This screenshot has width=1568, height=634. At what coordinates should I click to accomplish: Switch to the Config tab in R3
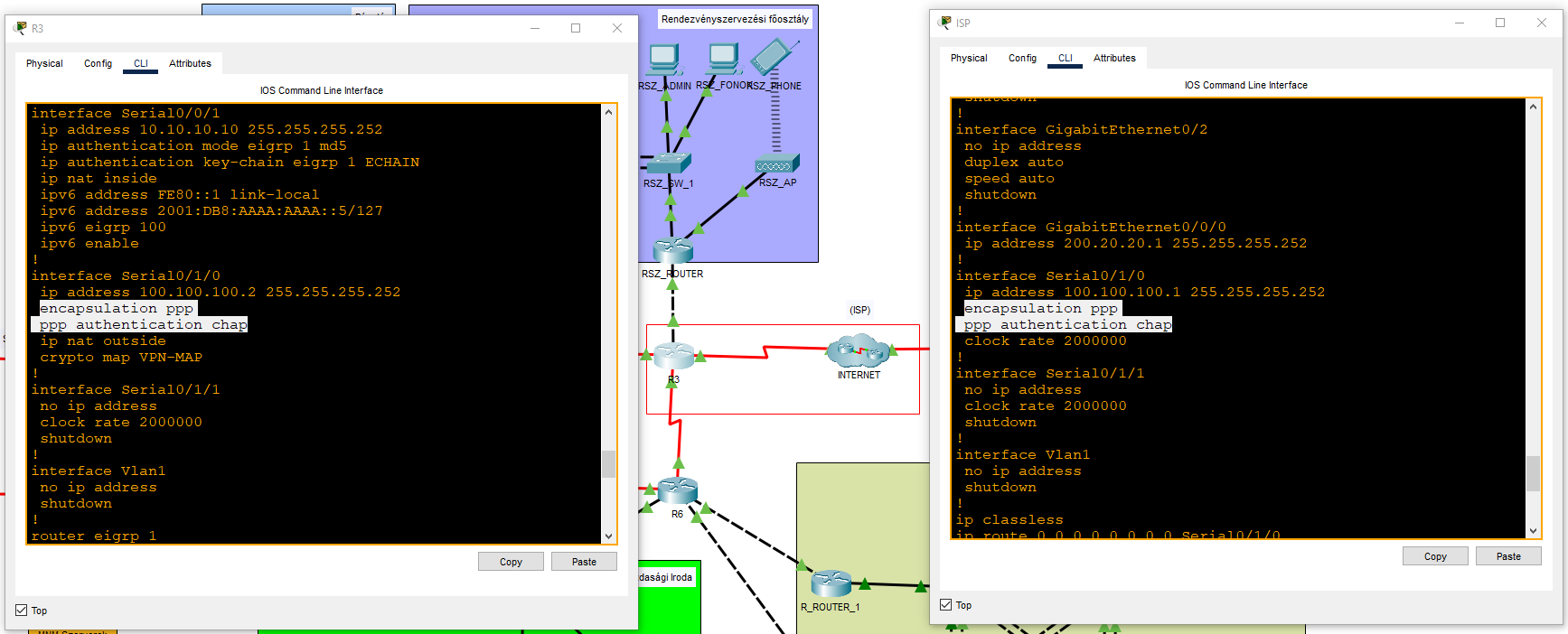click(x=98, y=63)
